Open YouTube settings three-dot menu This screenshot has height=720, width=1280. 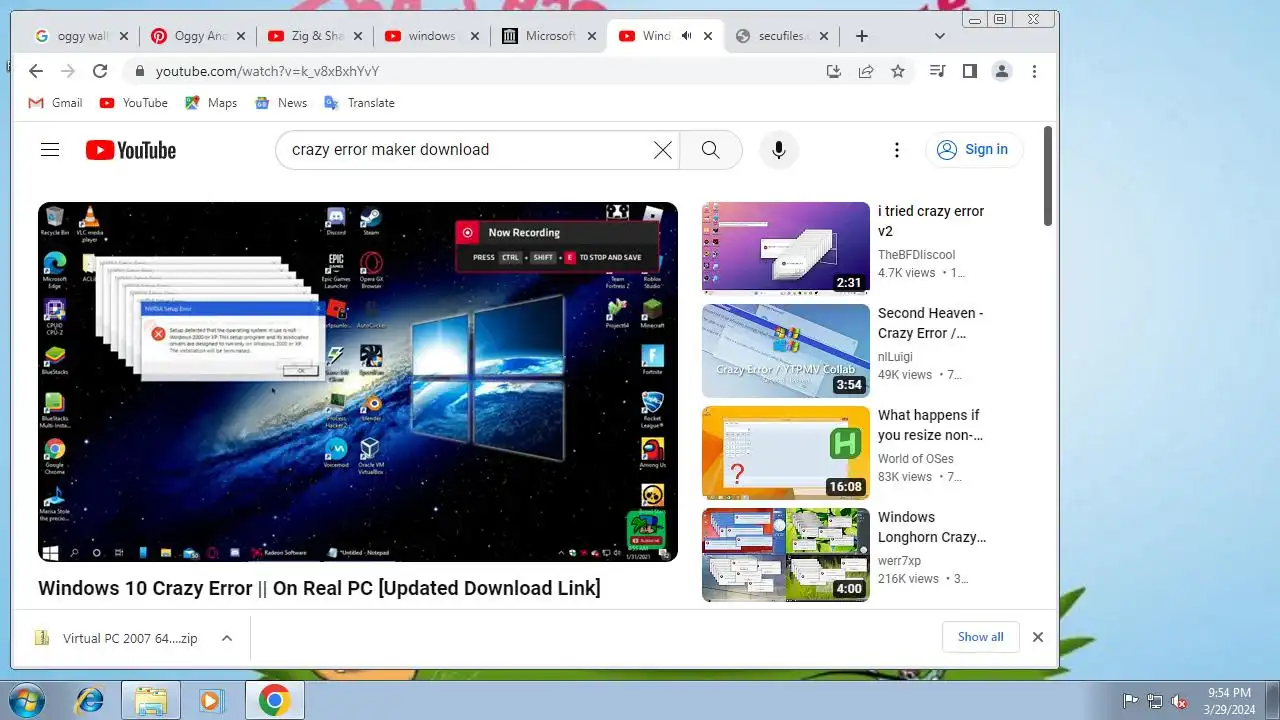(897, 150)
